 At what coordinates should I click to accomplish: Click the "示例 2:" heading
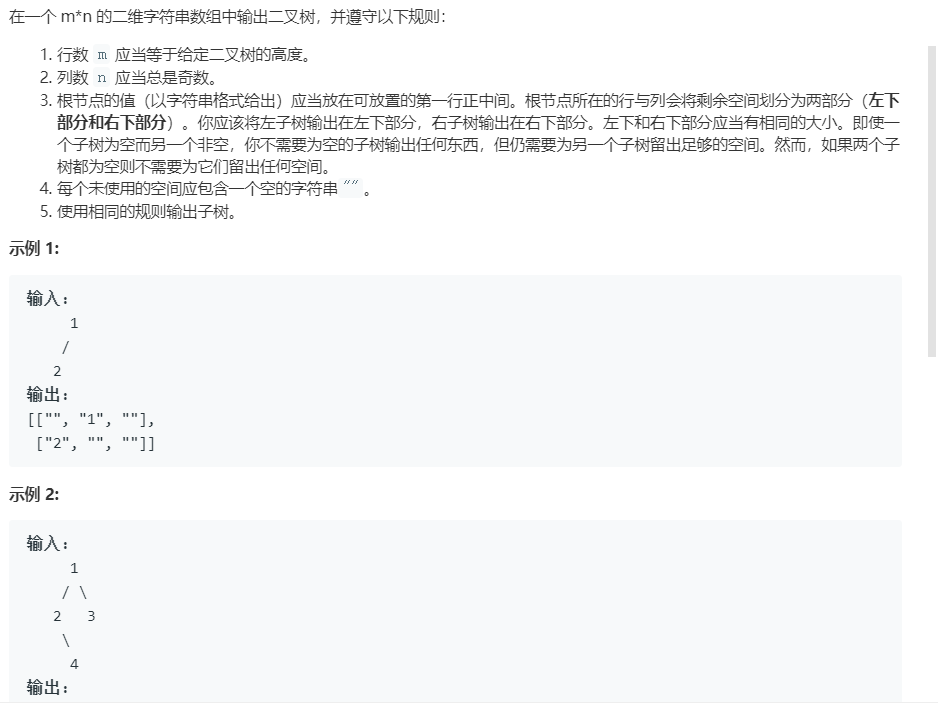(34, 494)
